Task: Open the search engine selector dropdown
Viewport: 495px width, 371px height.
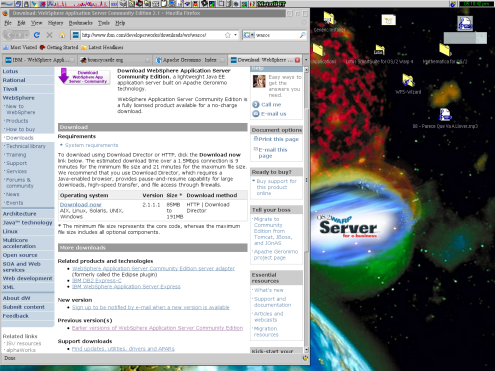Action: tap(249, 35)
